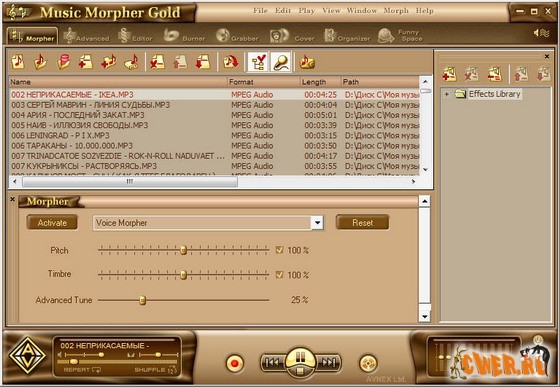The width and height of the screenshot is (560, 387).
Task: Click the playlist horizontal scrollbar
Action: tap(130, 181)
